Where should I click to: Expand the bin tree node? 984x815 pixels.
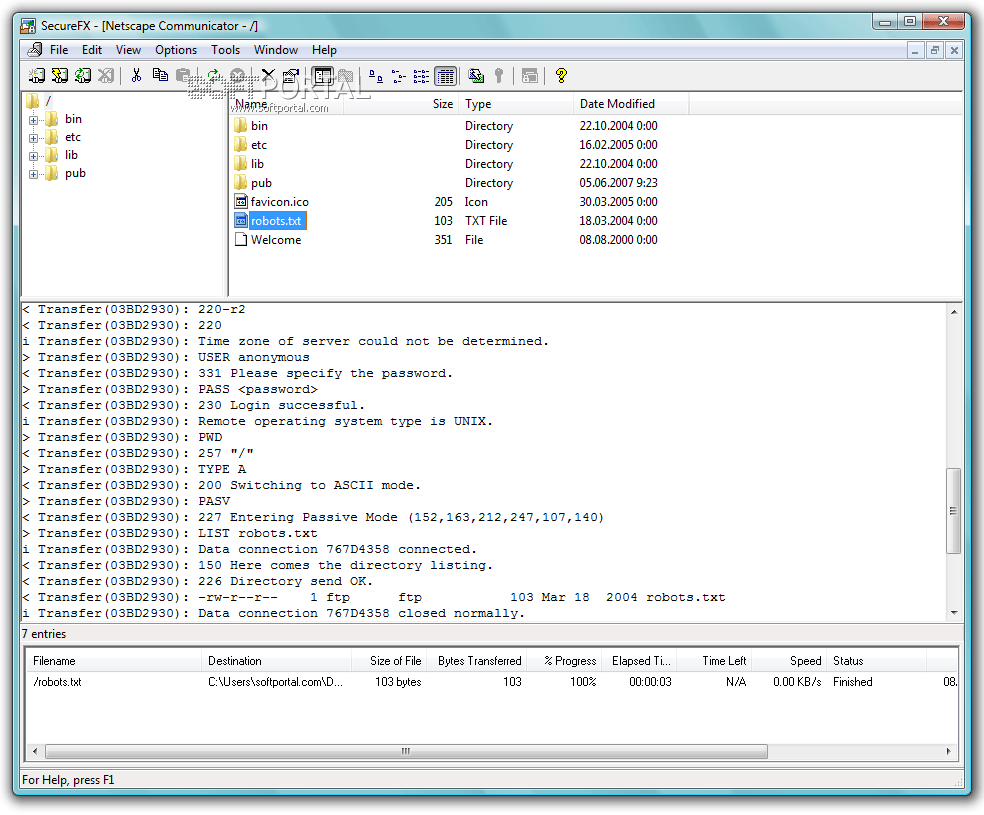33,120
